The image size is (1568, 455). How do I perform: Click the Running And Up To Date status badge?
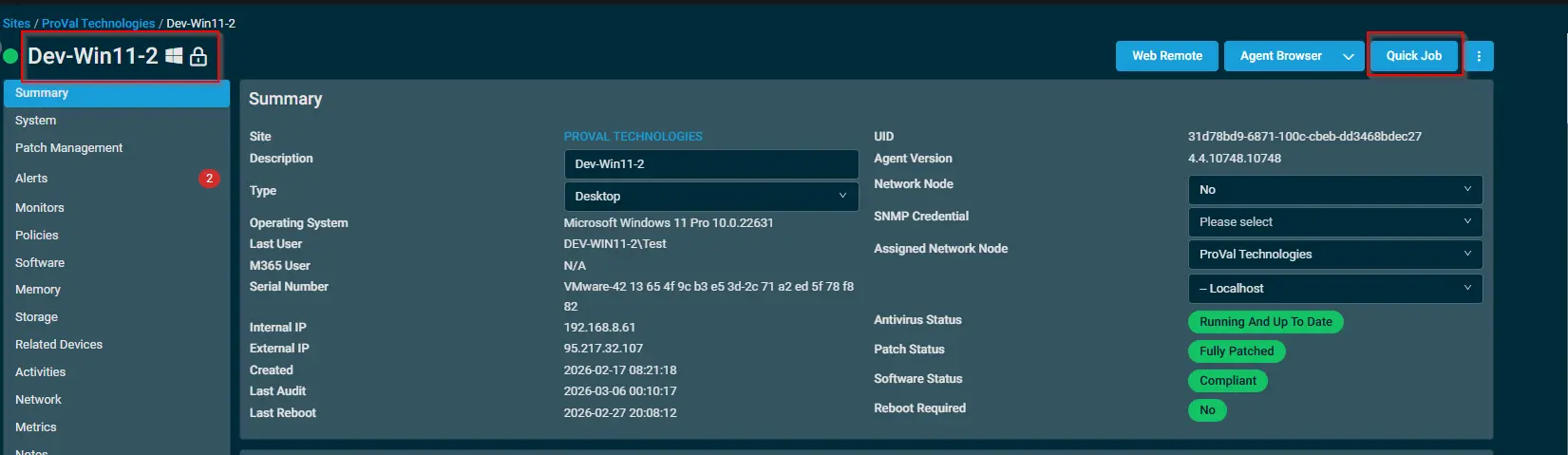pyautogui.click(x=1265, y=322)
